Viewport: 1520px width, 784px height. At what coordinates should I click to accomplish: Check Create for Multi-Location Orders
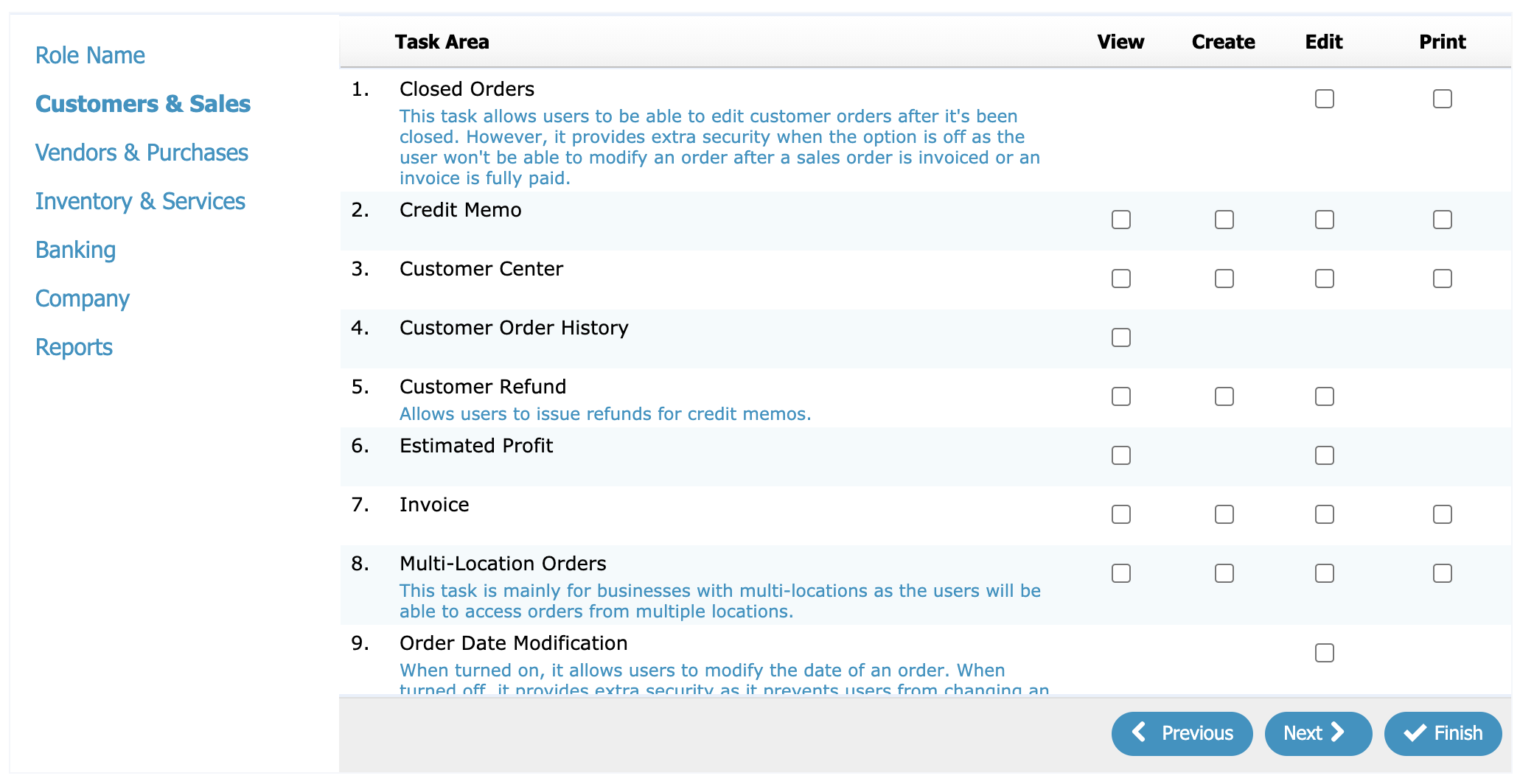[x=1224, y=573]
